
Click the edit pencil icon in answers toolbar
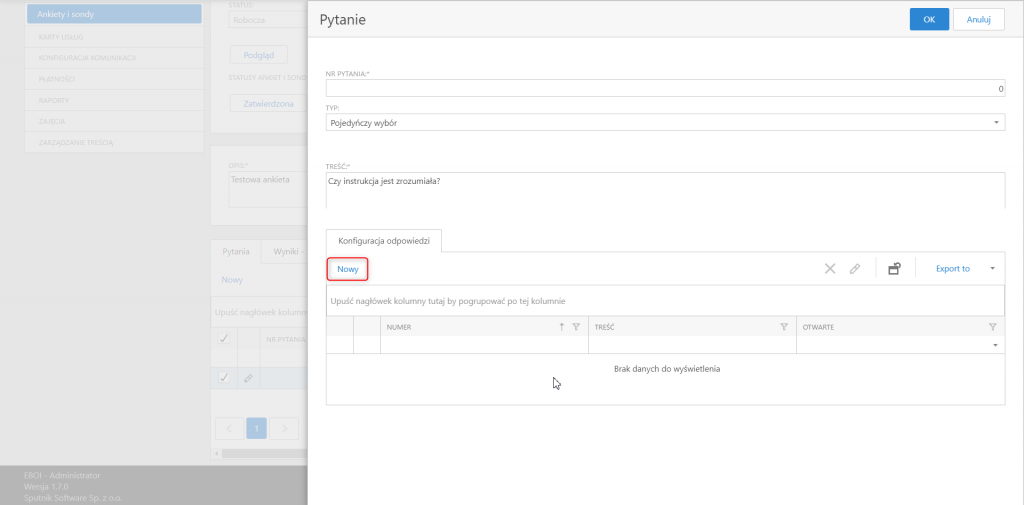click(855, 269)
